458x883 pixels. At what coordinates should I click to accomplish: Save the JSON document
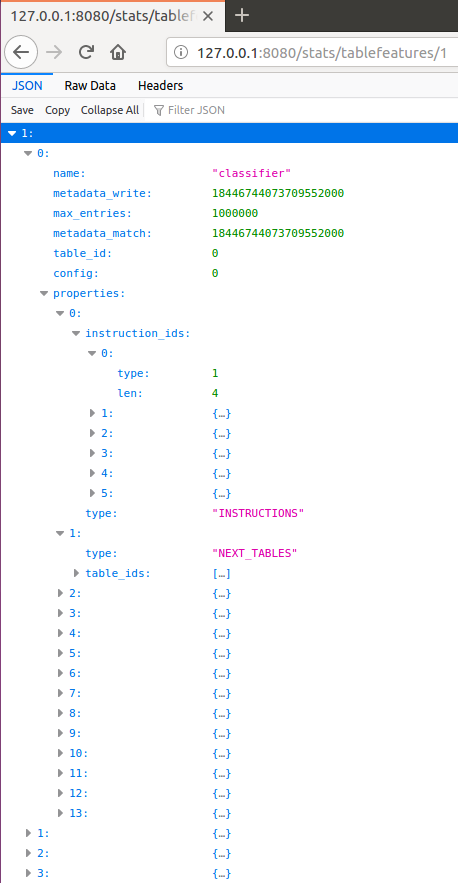tap(22, 110)
